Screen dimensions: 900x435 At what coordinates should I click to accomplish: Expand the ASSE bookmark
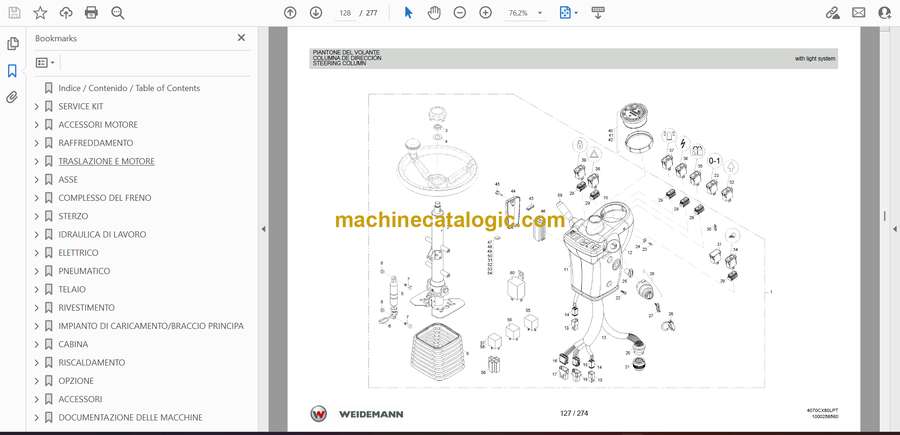tap(37, 180)
